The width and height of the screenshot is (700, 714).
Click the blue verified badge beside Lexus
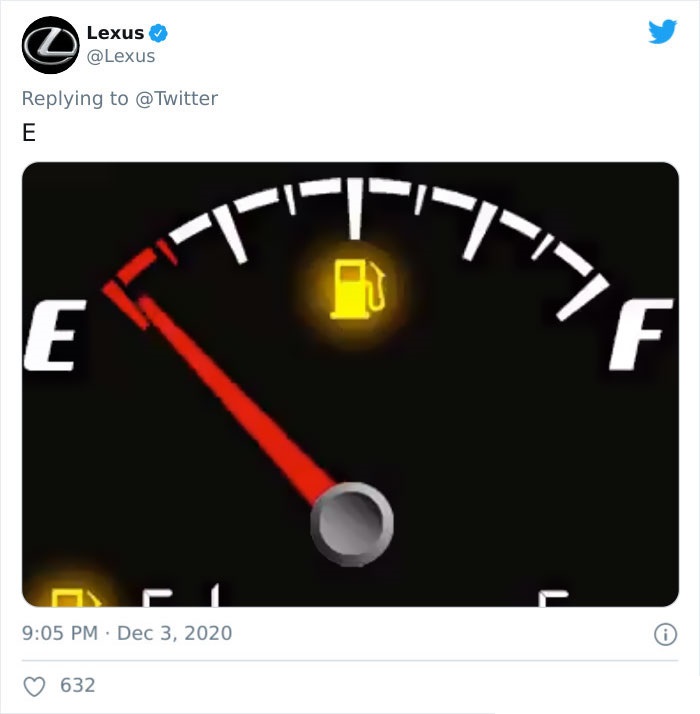(158, 33)
